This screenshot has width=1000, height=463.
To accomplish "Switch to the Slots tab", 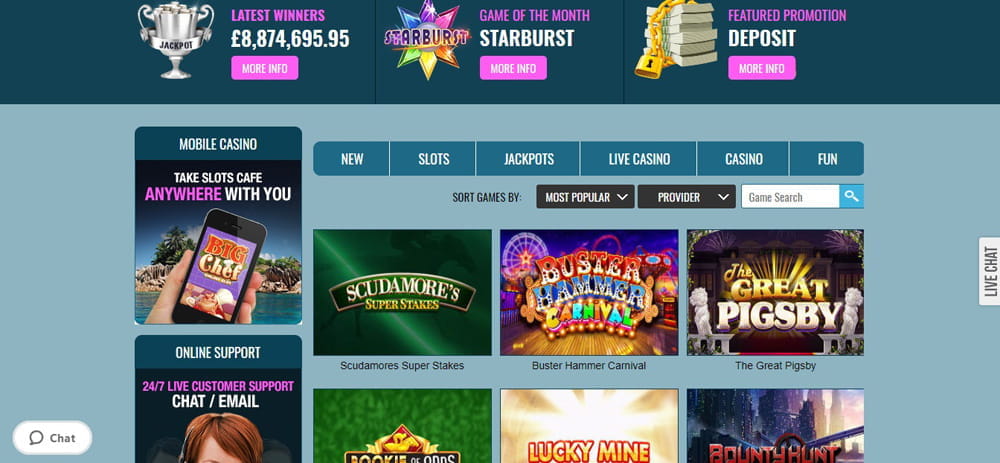I will [433, 159].
